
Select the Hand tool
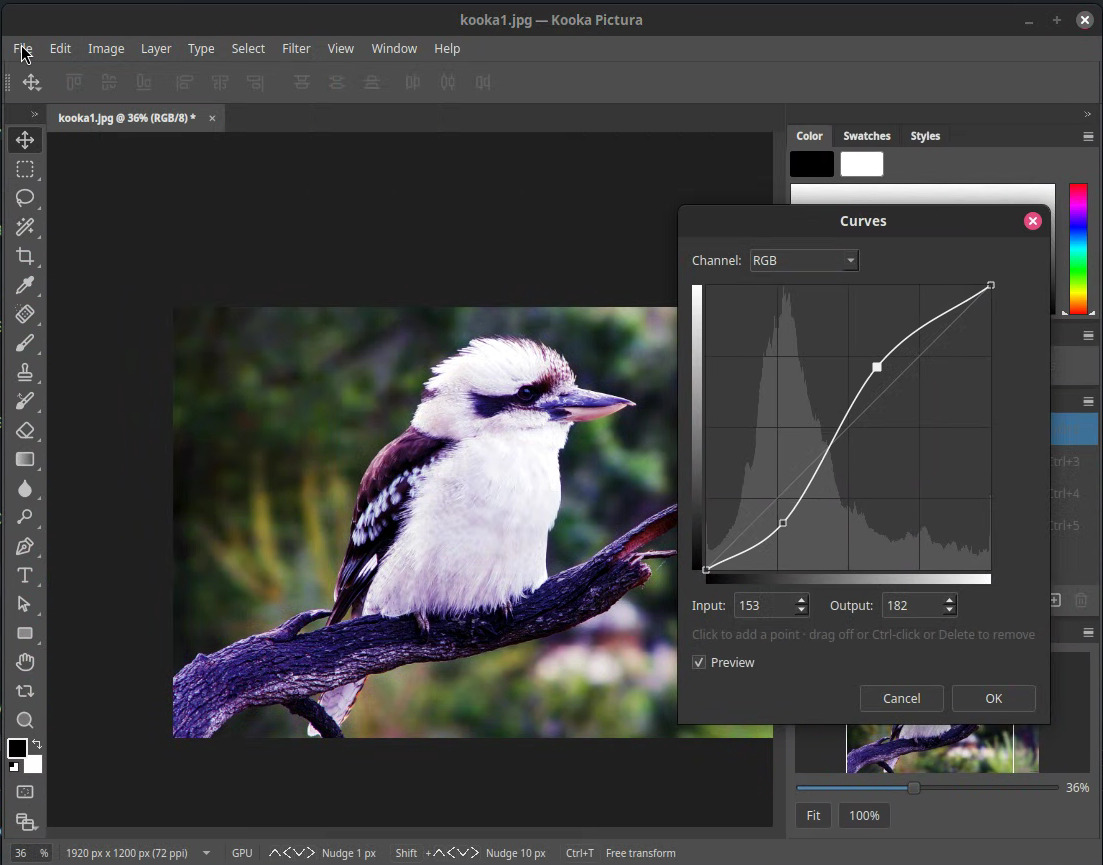pos(25,662)
